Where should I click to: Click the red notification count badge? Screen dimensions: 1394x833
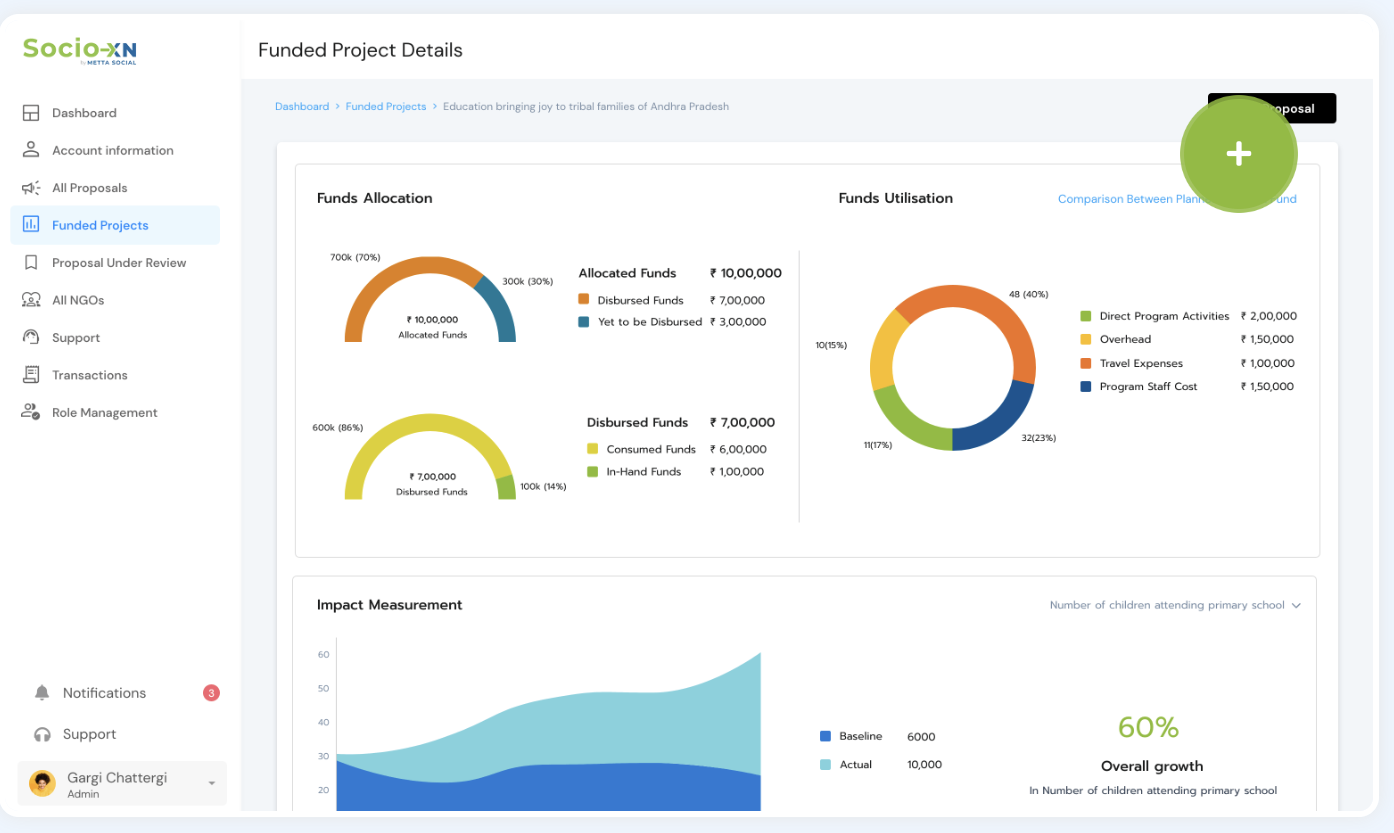tap(211, 693)
